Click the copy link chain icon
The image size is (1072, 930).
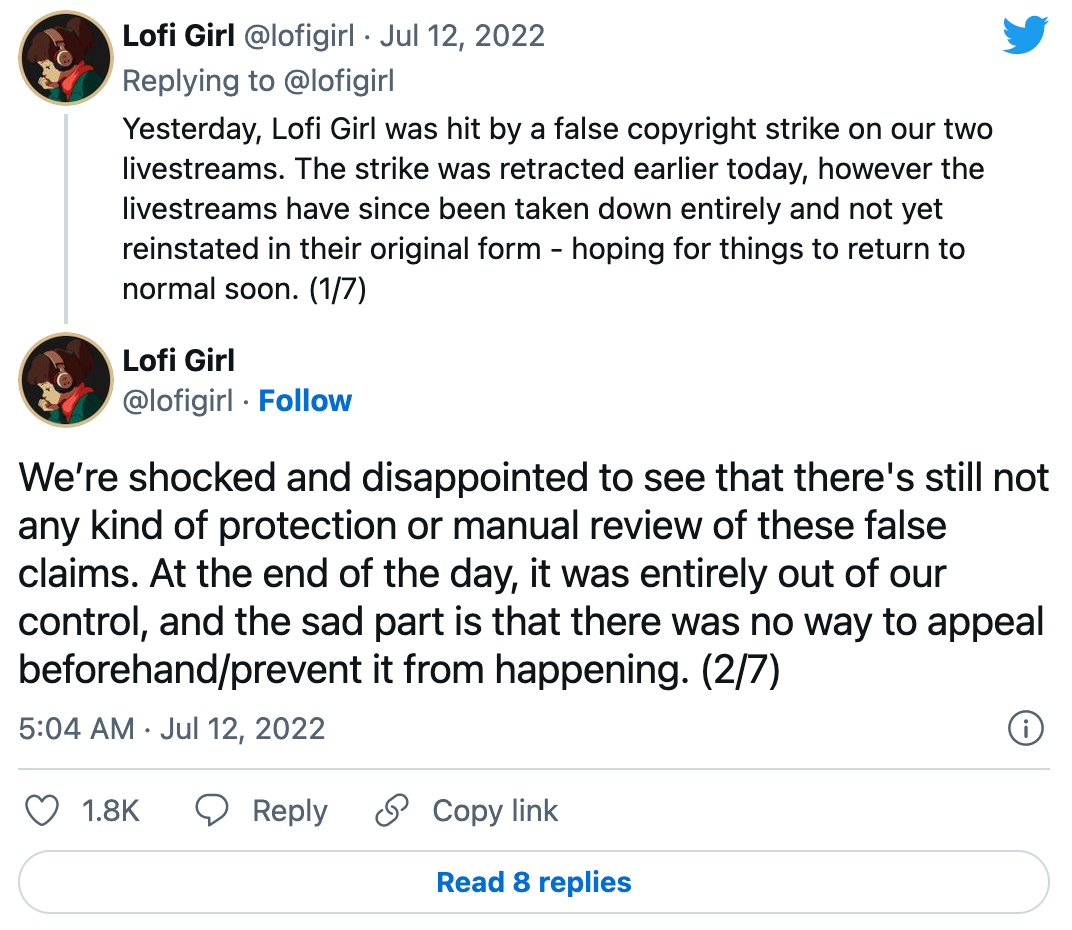coord(392,810)
